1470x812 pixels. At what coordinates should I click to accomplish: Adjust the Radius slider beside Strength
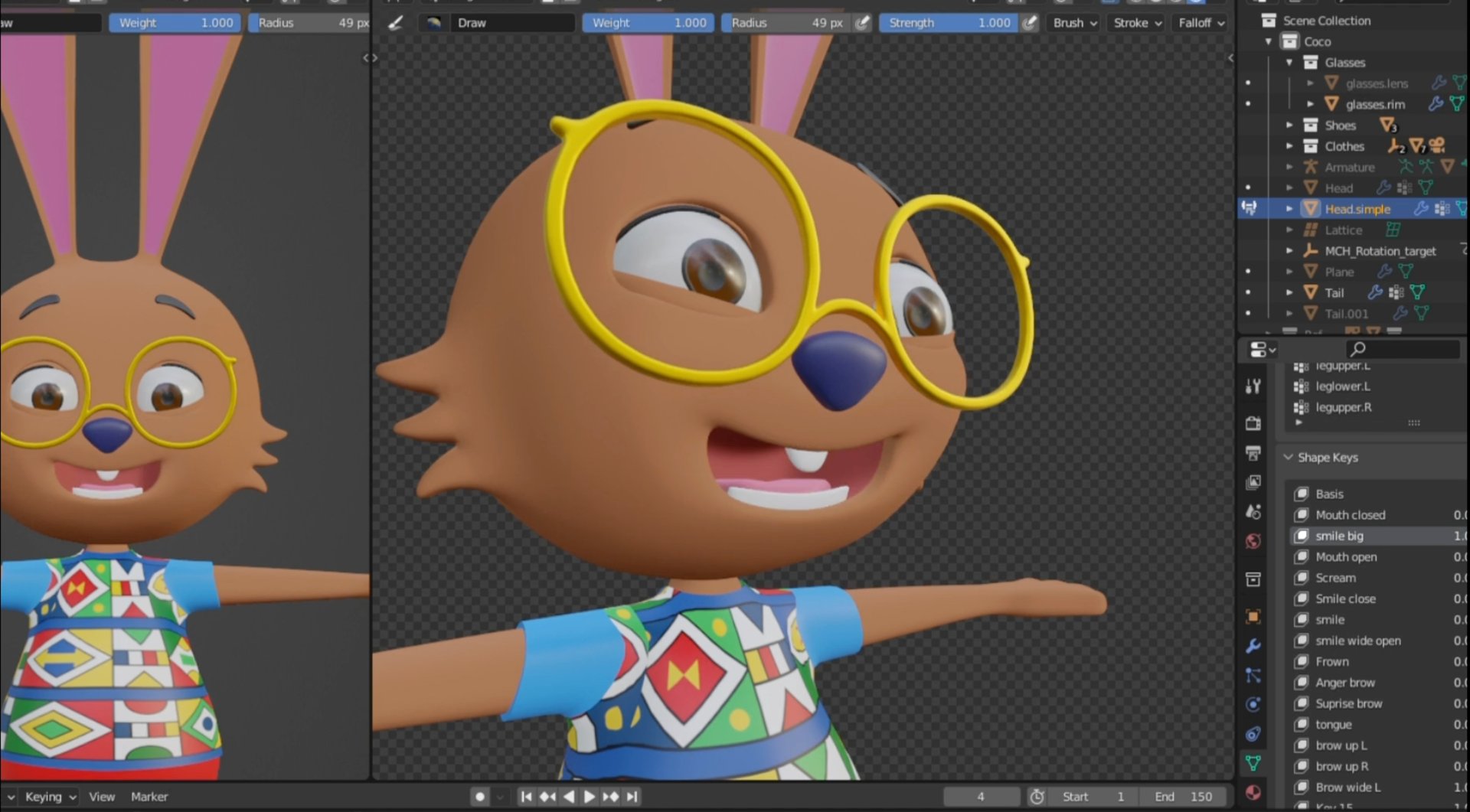(x=787, y=23)
